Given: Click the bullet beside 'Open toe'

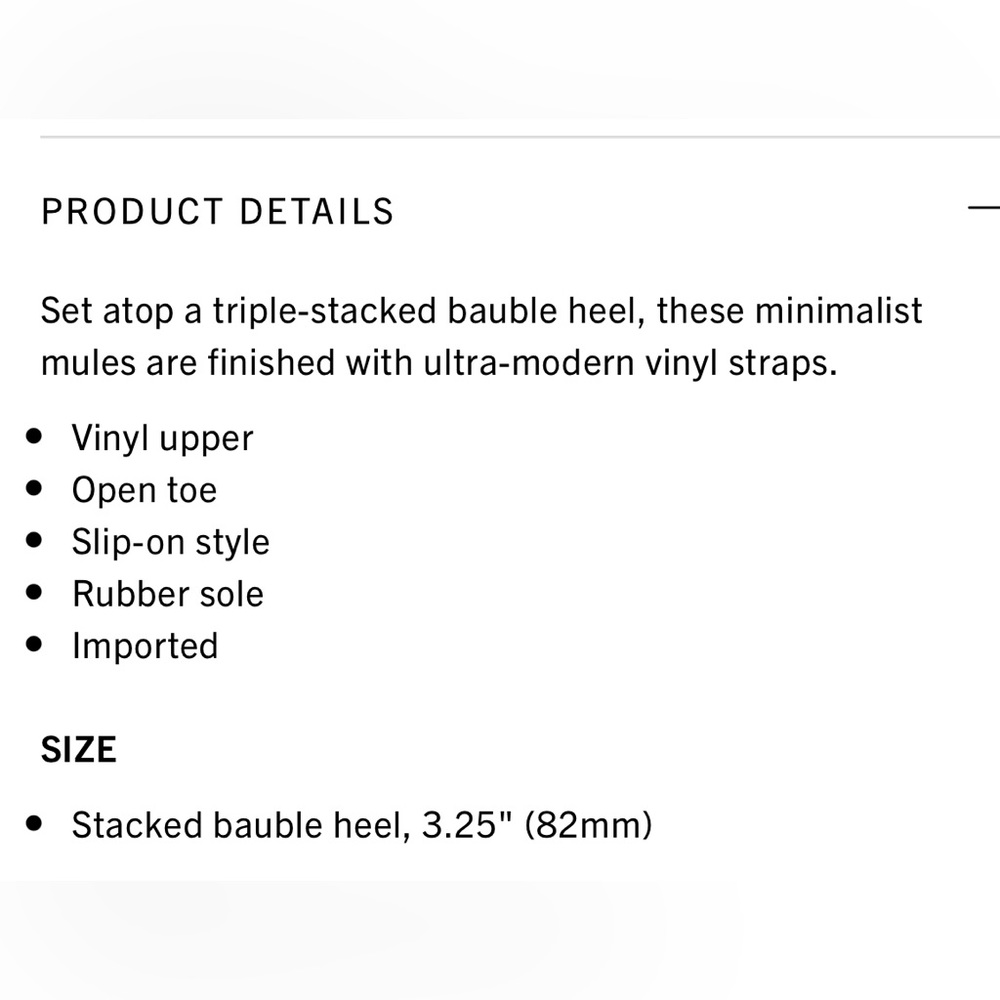Looking at the screenshot, I should pos(36,489).
